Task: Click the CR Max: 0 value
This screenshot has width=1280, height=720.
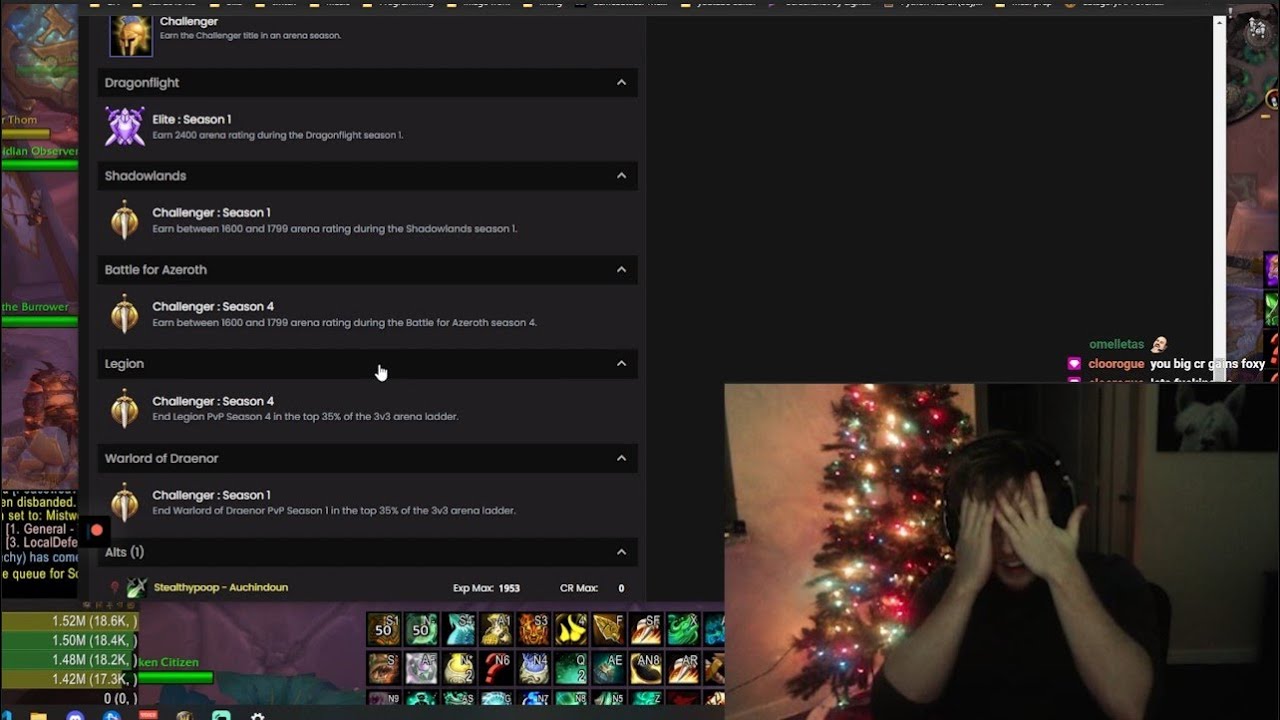Action: click(592, 588)
